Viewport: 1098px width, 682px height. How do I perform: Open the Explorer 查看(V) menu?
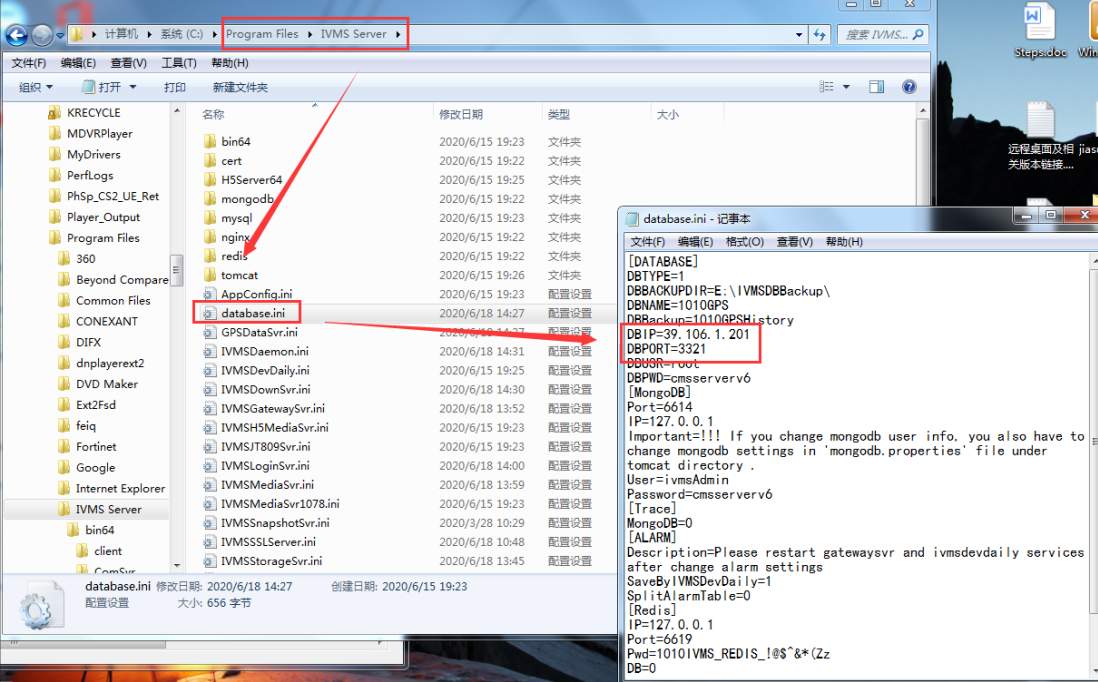129,63
